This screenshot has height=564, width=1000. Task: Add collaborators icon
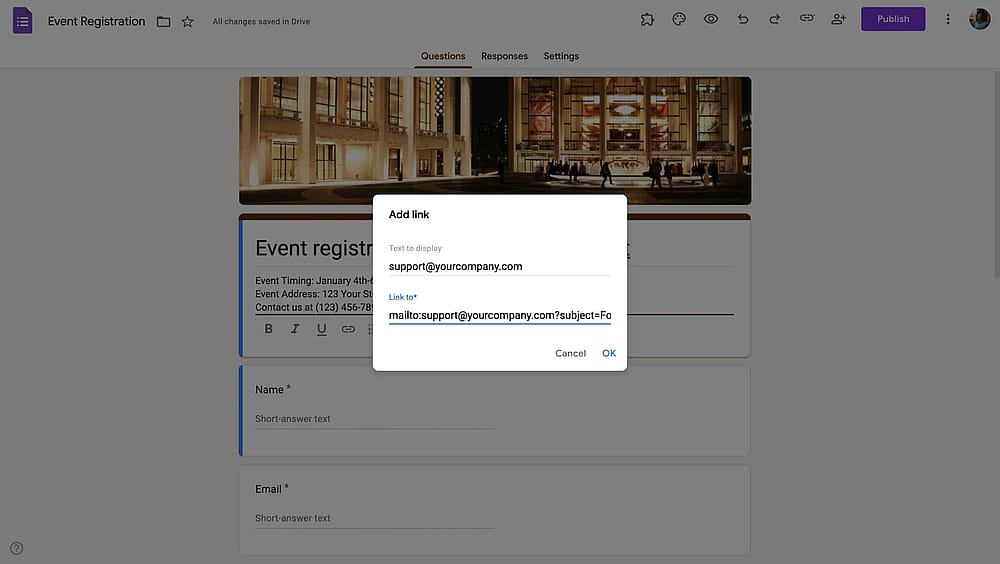click(839, 19)
